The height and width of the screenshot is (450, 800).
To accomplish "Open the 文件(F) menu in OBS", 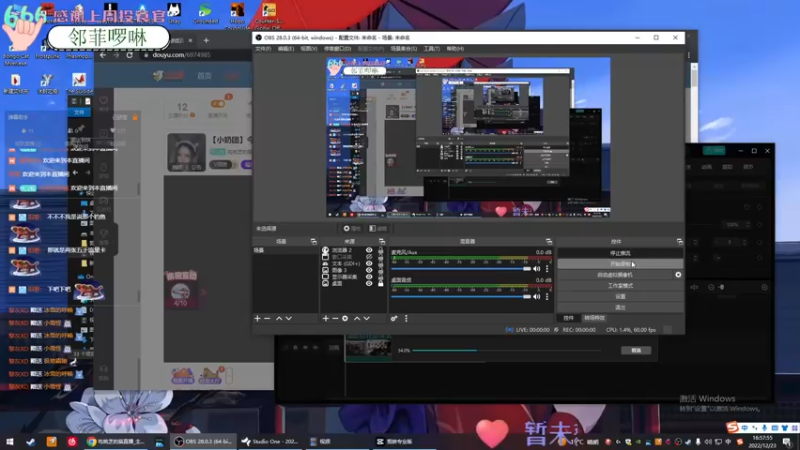I will tap(263, 49).
